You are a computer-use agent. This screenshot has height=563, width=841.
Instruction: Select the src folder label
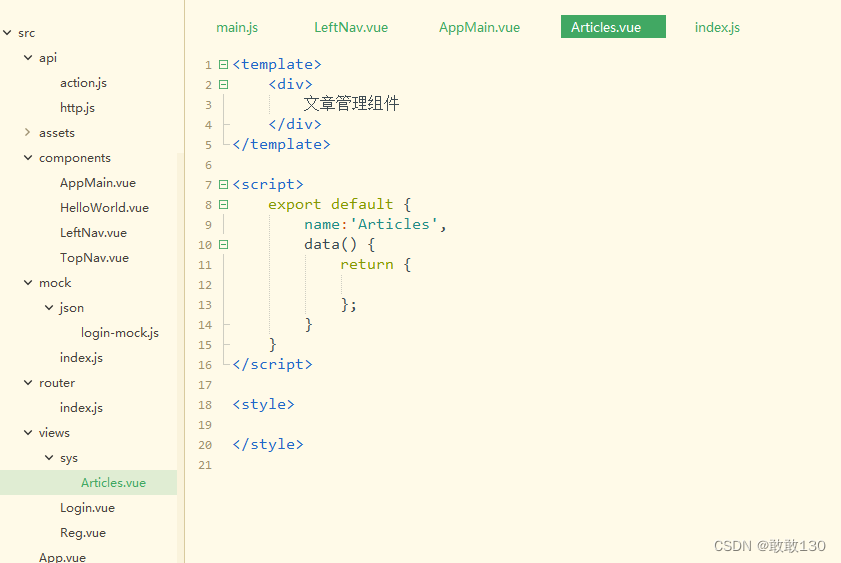26,33
